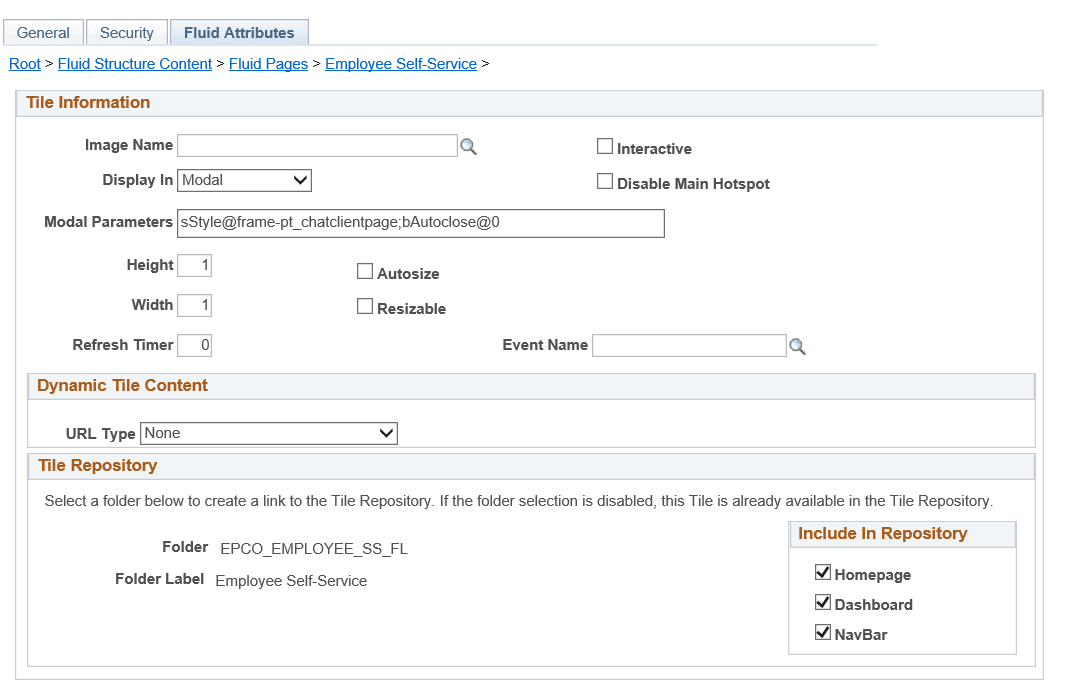Go to Employee Self-Service breadcrumb

pos(401,64)
